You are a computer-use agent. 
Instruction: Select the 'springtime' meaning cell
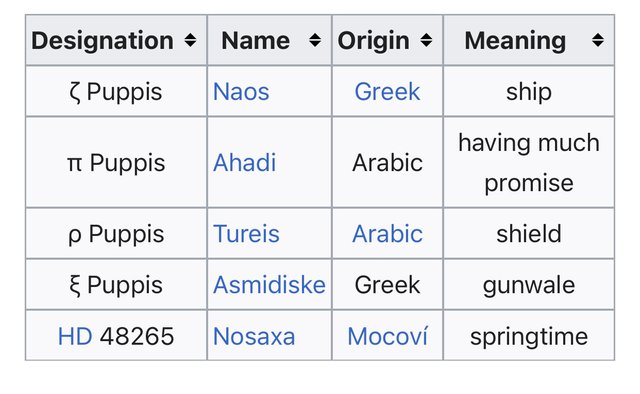point(529,336)
